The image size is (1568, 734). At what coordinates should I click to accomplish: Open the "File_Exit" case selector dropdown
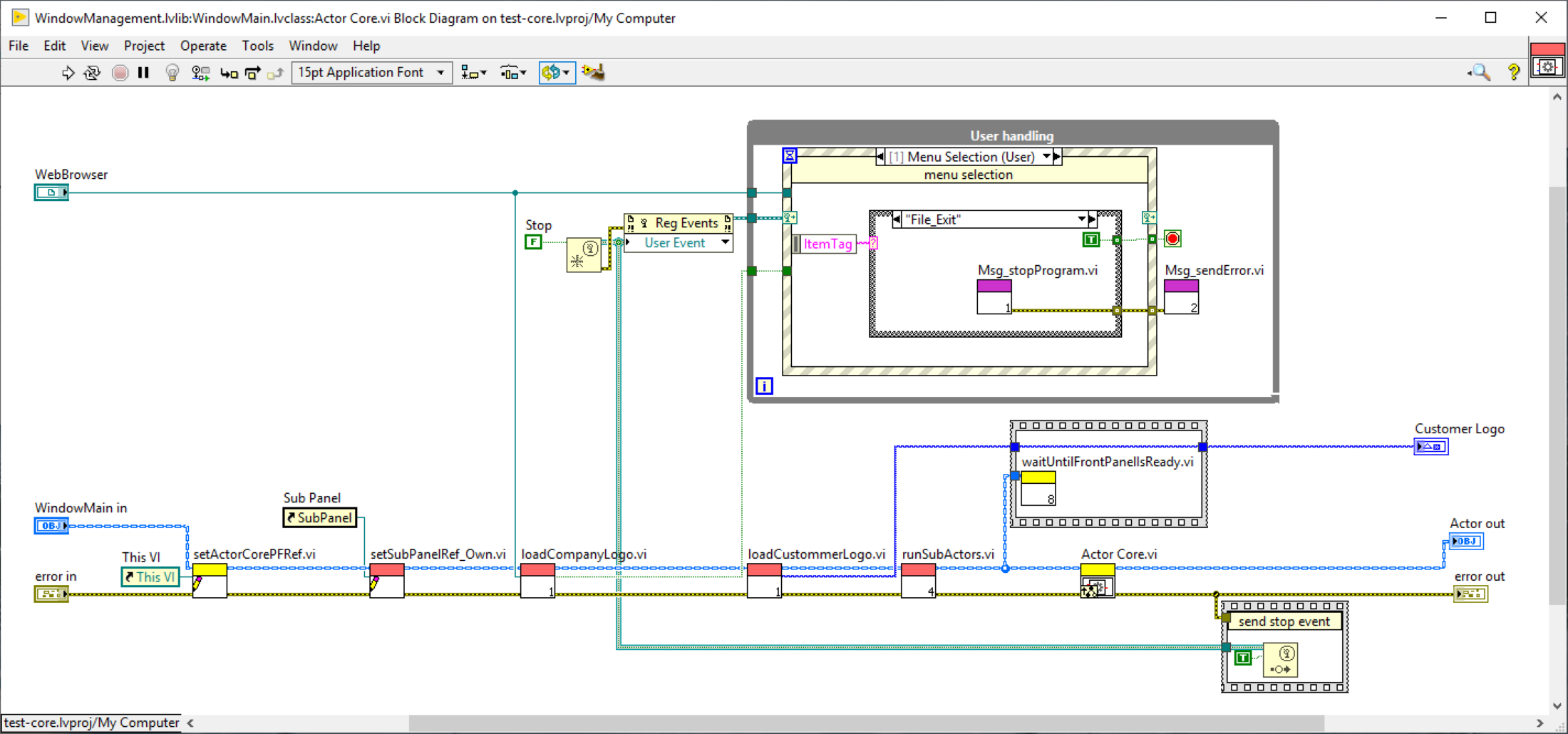pos(1082,219)
